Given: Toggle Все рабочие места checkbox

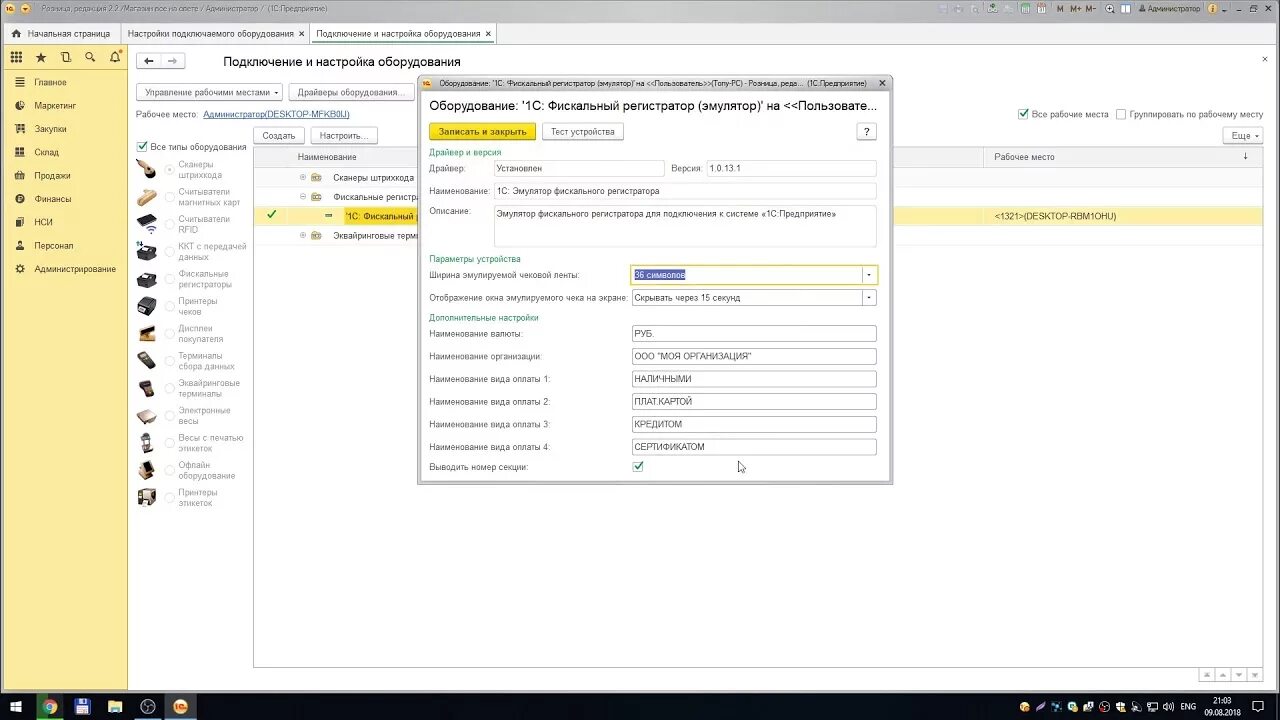Looking at the screenshot, I should click(1023, 114).
